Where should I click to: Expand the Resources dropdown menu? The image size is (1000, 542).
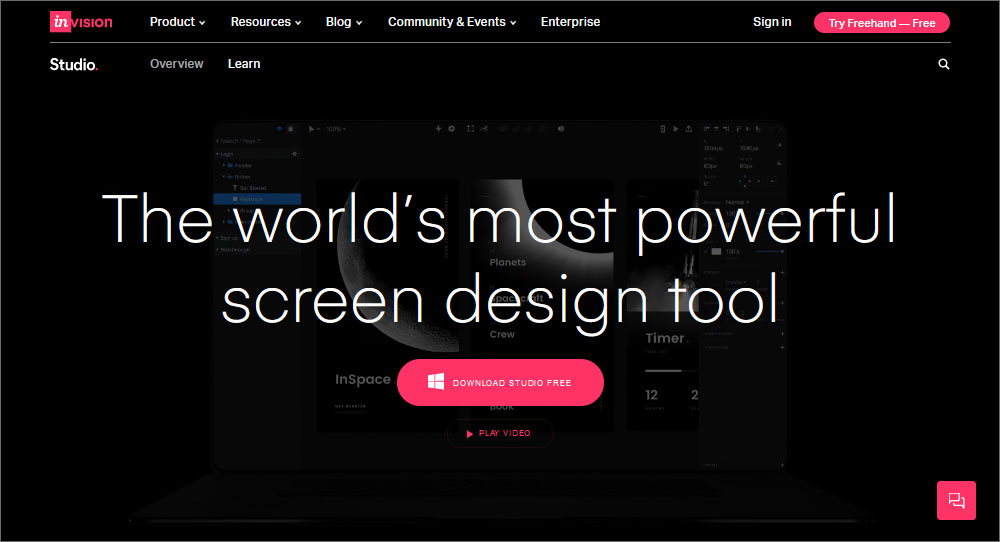pos(266,22)
